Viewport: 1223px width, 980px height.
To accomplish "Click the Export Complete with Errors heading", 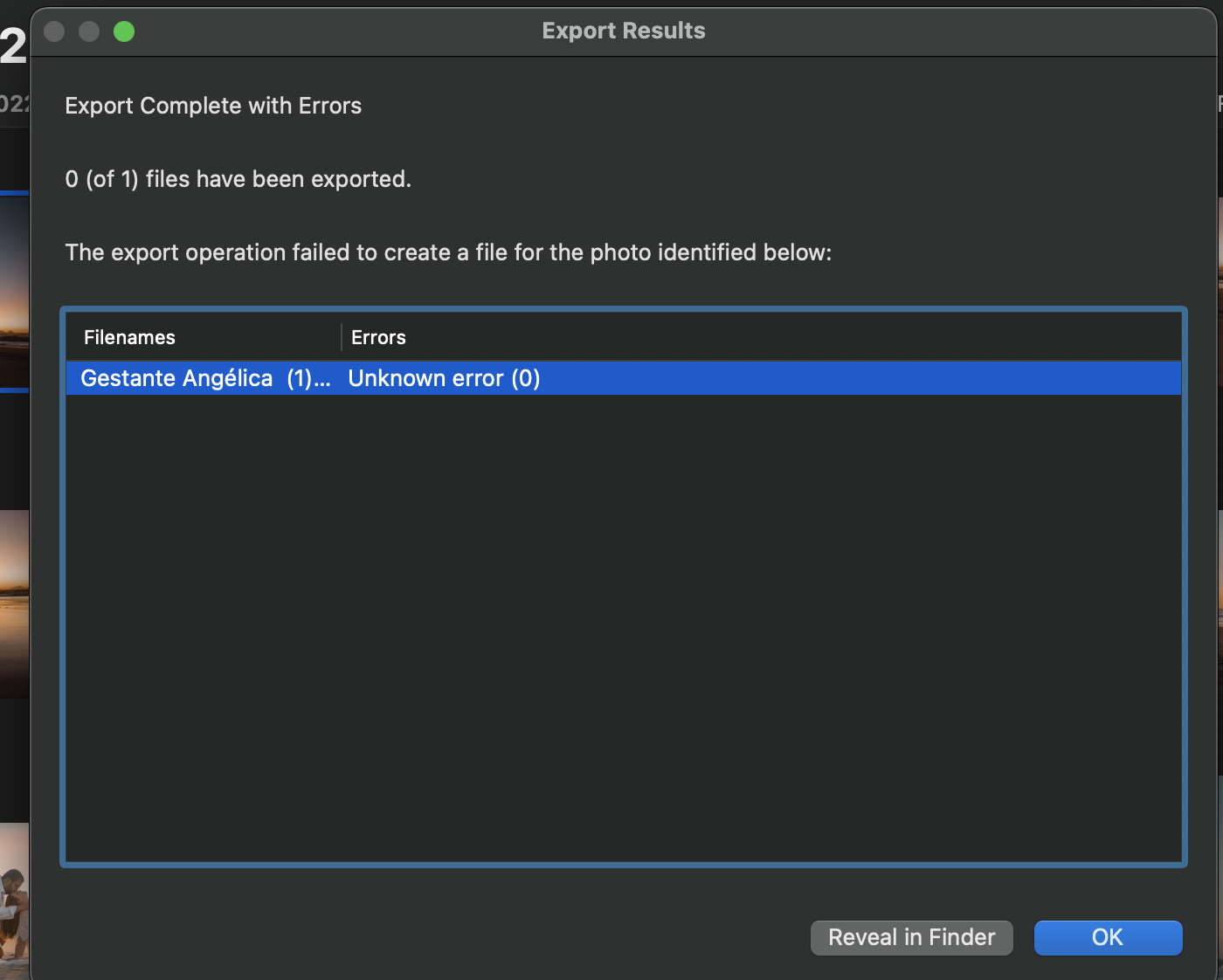I will 213,106.
